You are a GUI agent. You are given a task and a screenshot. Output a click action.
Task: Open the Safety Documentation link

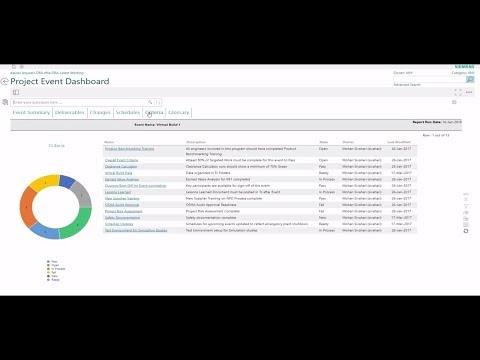[122, 218]
